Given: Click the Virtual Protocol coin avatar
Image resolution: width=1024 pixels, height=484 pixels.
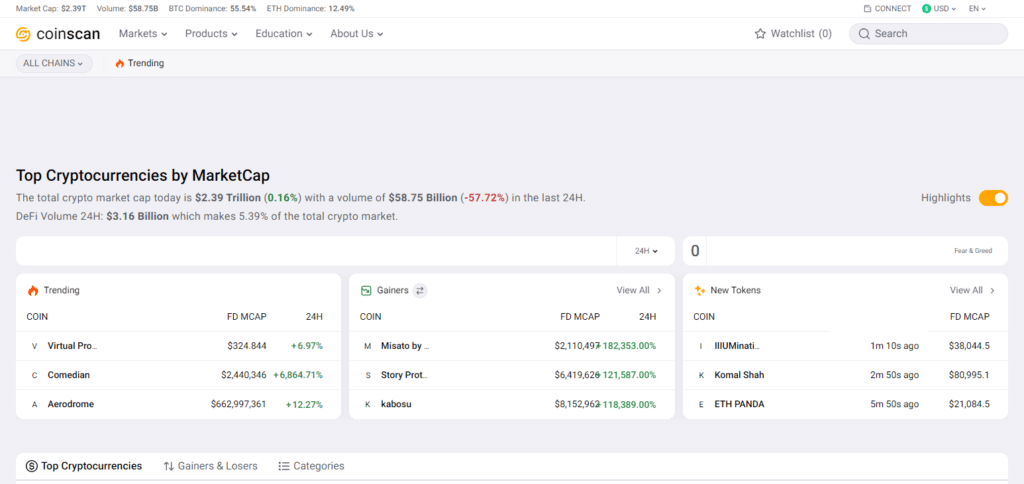Looking at the screenshot, I should point(35,346).
